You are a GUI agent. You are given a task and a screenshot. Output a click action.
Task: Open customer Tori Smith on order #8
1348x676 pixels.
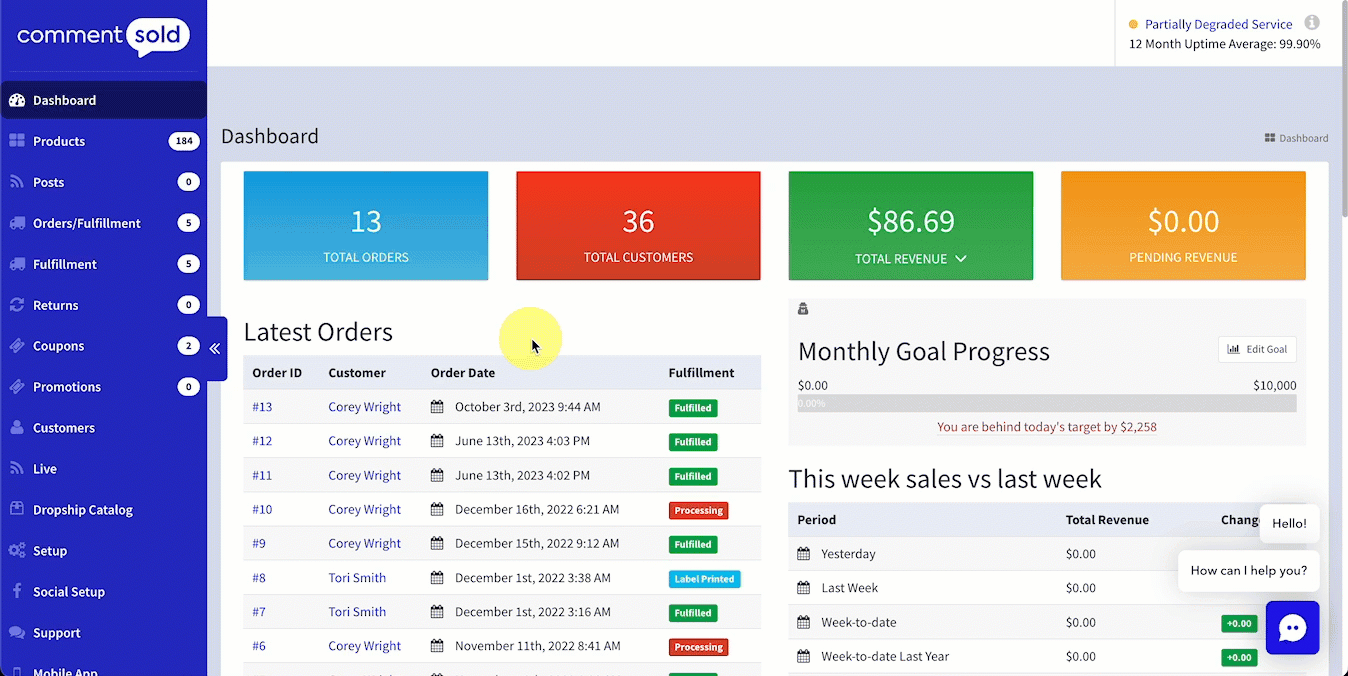point(357,578)
